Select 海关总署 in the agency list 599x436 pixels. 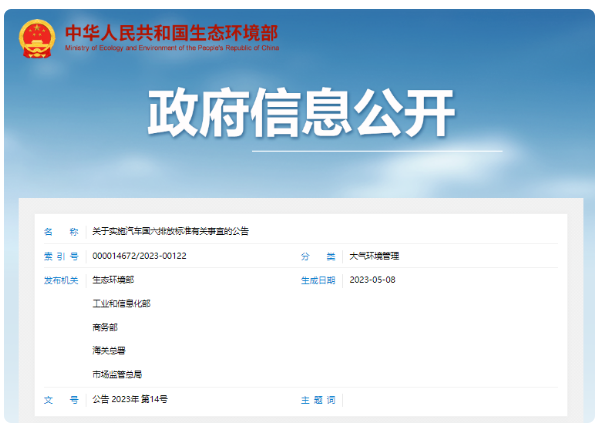coord(109,351)
